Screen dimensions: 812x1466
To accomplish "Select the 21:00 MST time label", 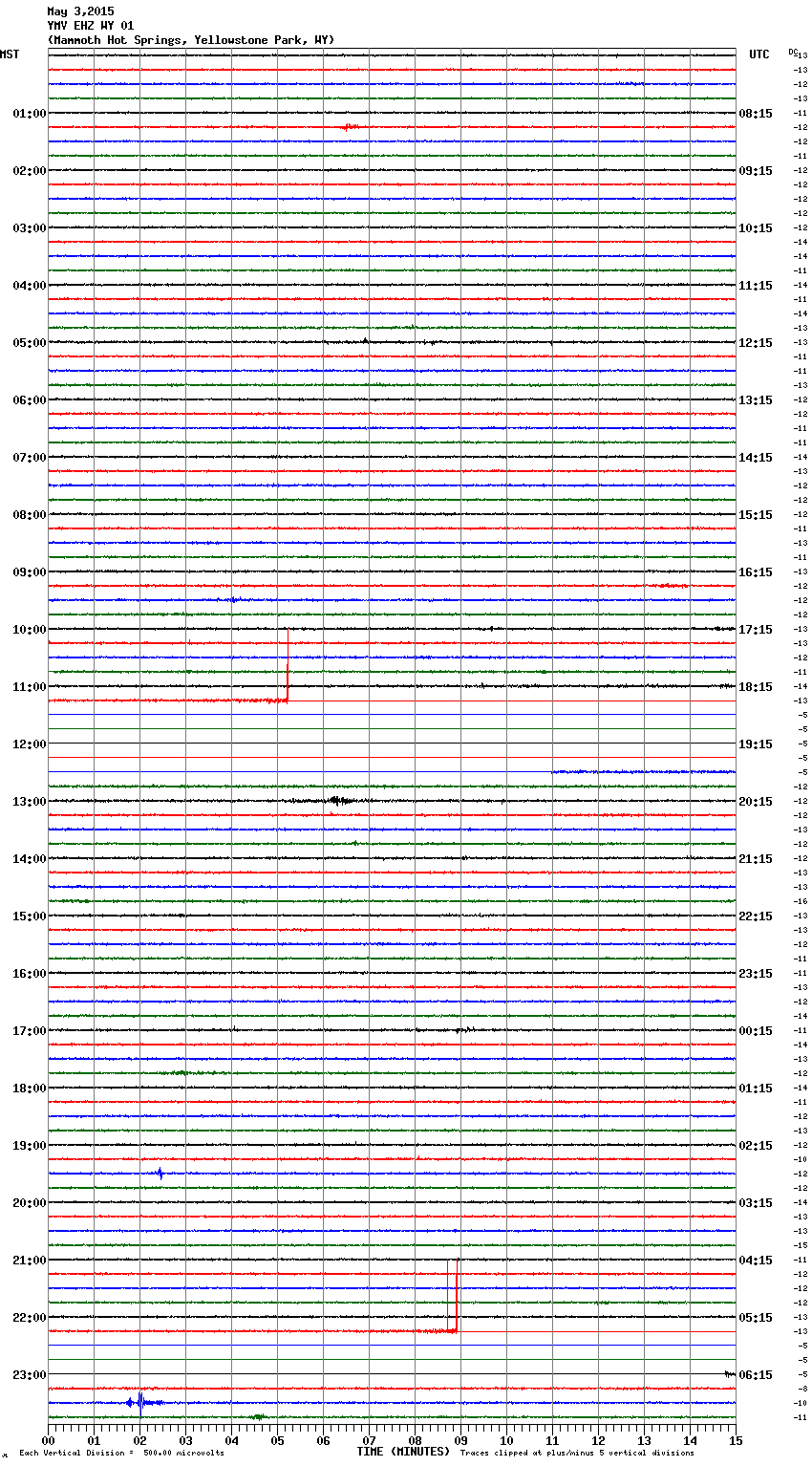I will pyautogui.click(x=30, y=1261).
